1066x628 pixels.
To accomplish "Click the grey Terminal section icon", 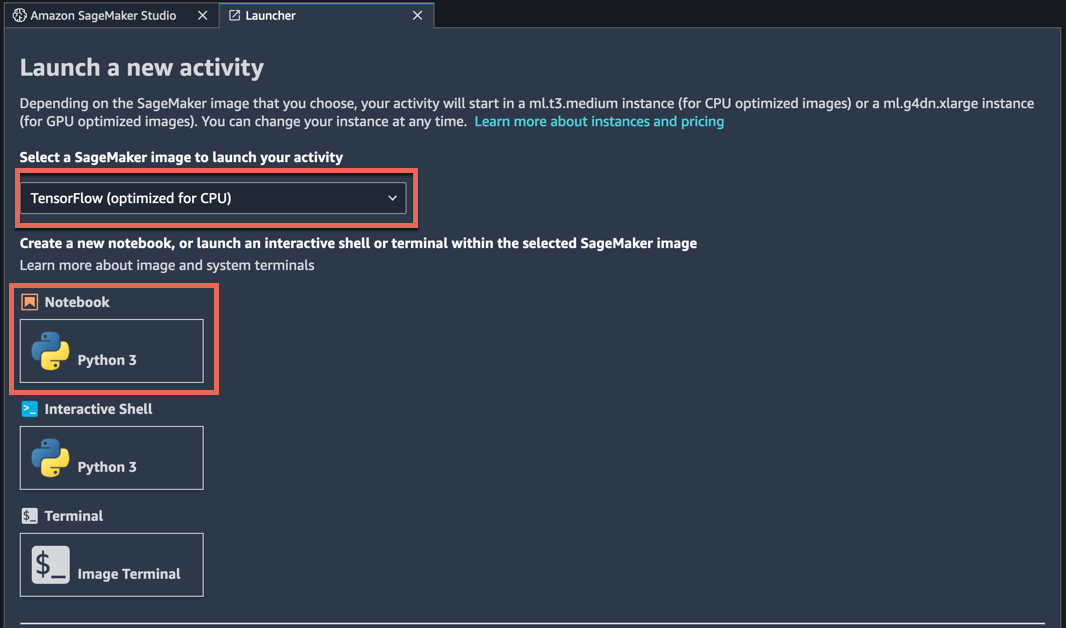I will pos(29,515).
